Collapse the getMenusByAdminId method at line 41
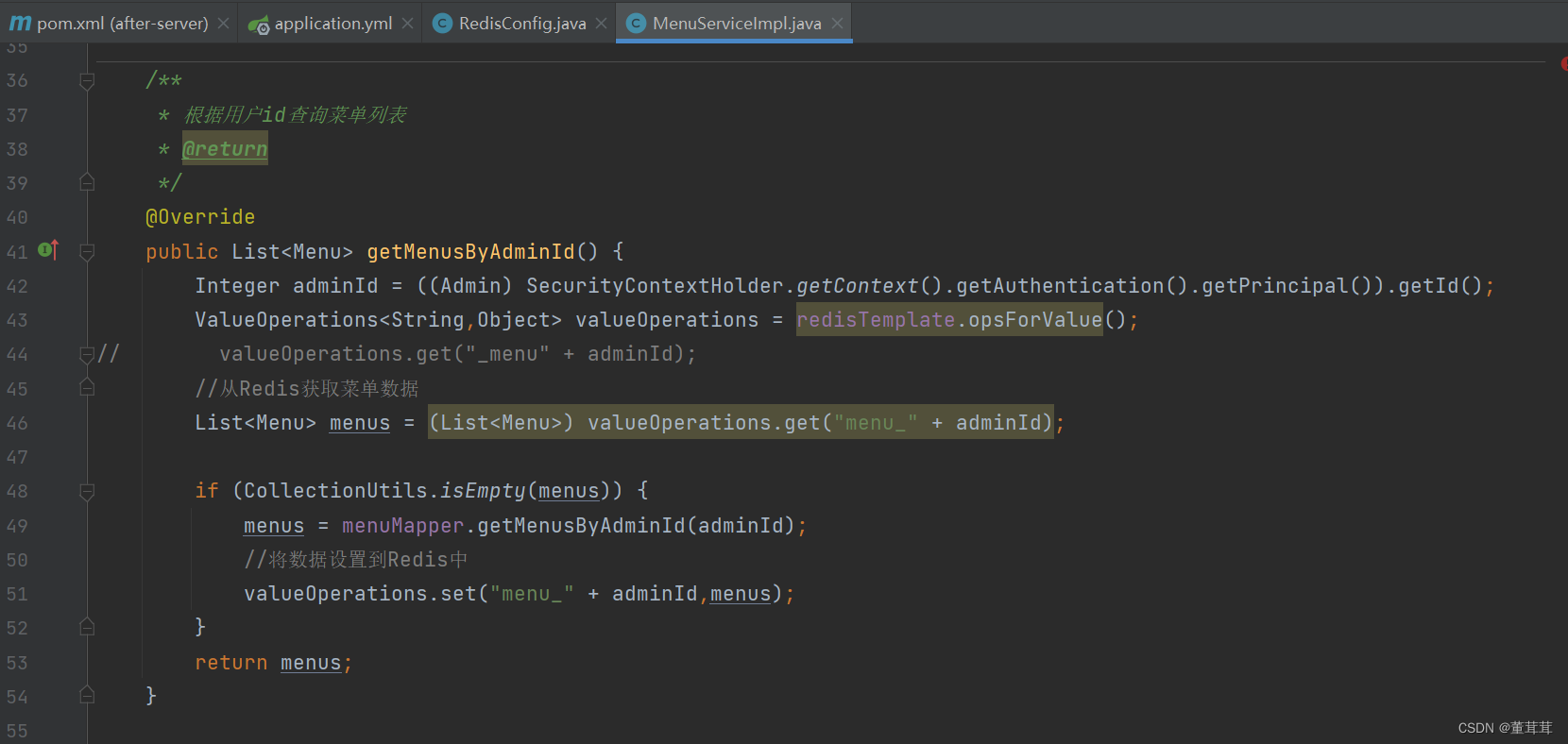 [x=87, y=252]
